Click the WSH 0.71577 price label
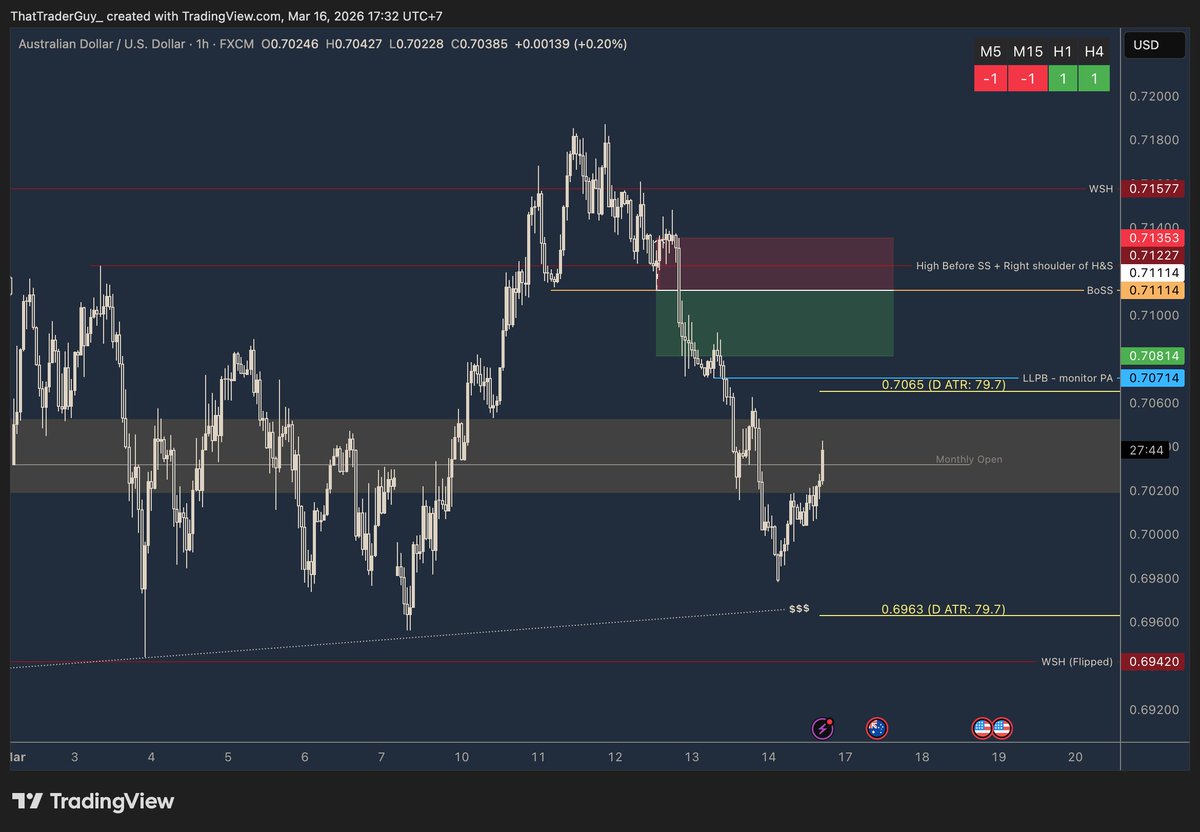Screen dimensions: 1200x832 click(1154, 188)
